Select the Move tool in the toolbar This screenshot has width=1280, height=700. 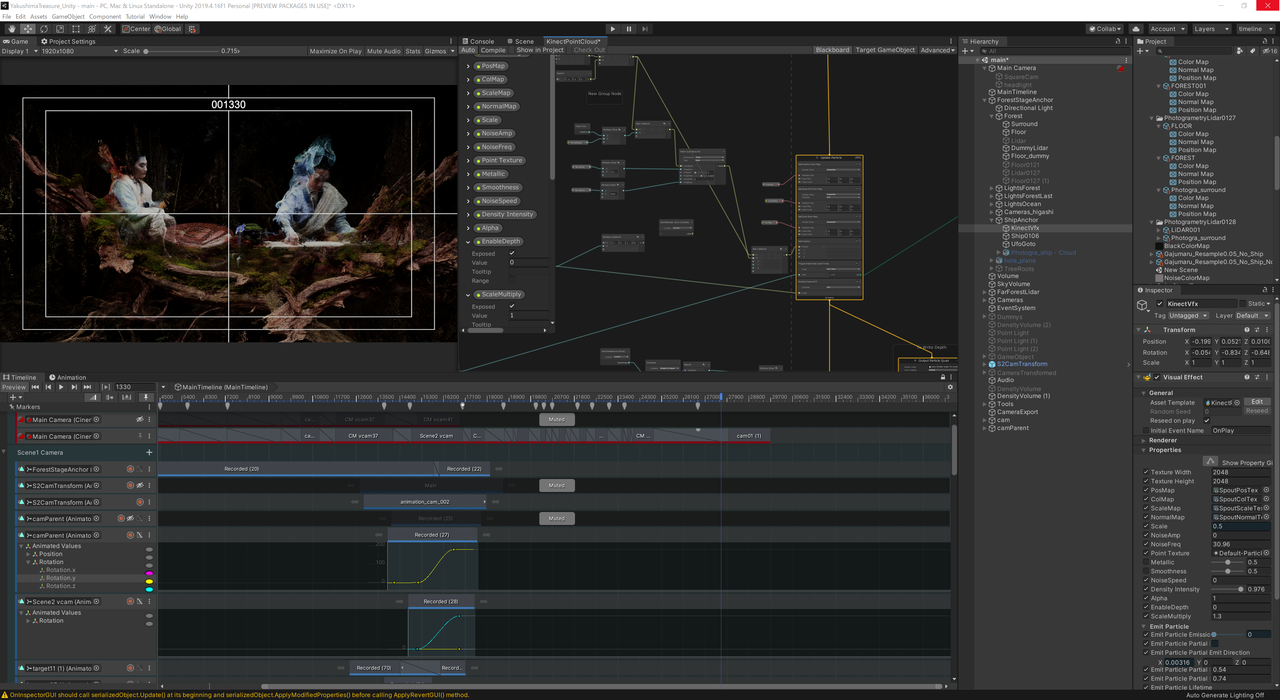point(28,29)
